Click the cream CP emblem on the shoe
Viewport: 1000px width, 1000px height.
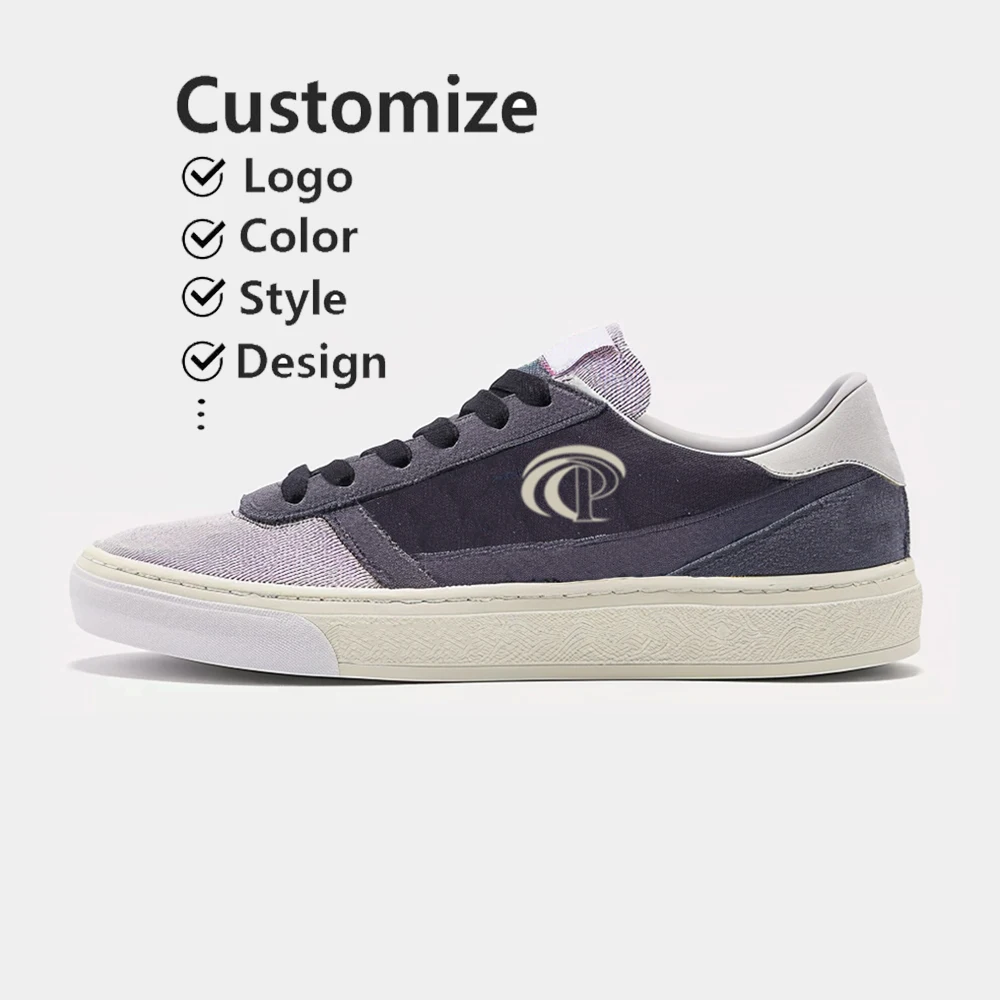point(574,483)
